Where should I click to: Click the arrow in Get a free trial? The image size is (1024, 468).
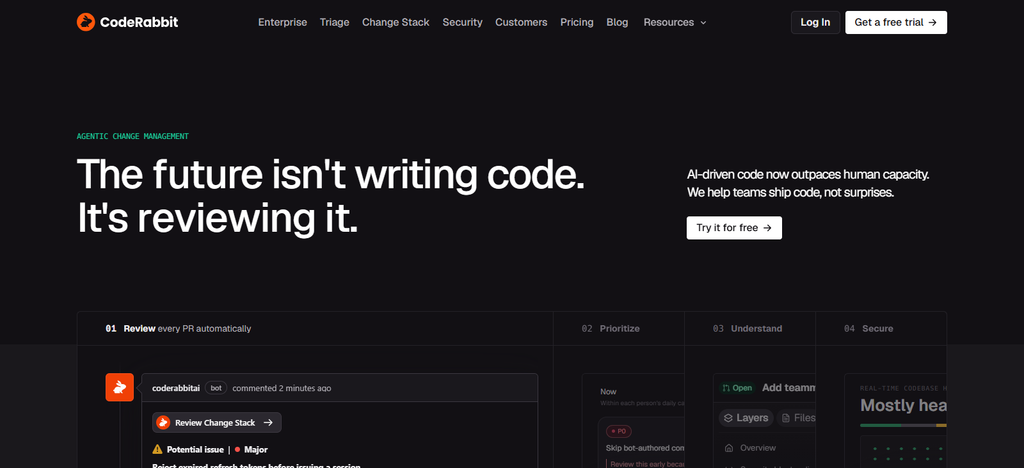click(x=933, y=22)
